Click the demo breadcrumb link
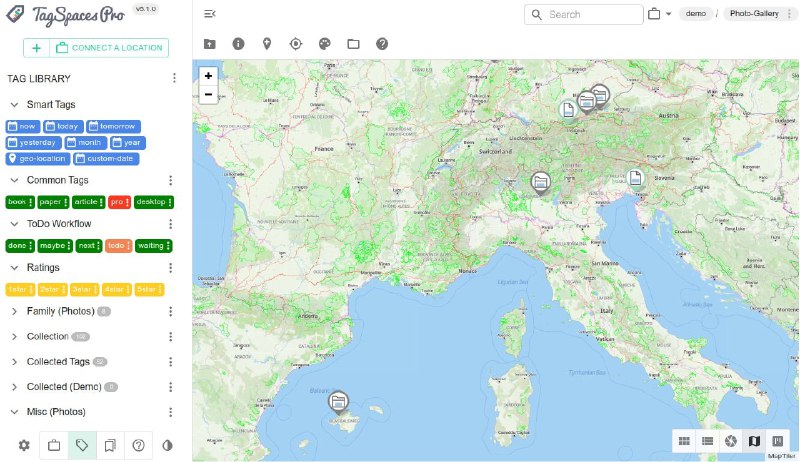The height and width of the screenshot is (462, 800). tap(696, 14)
